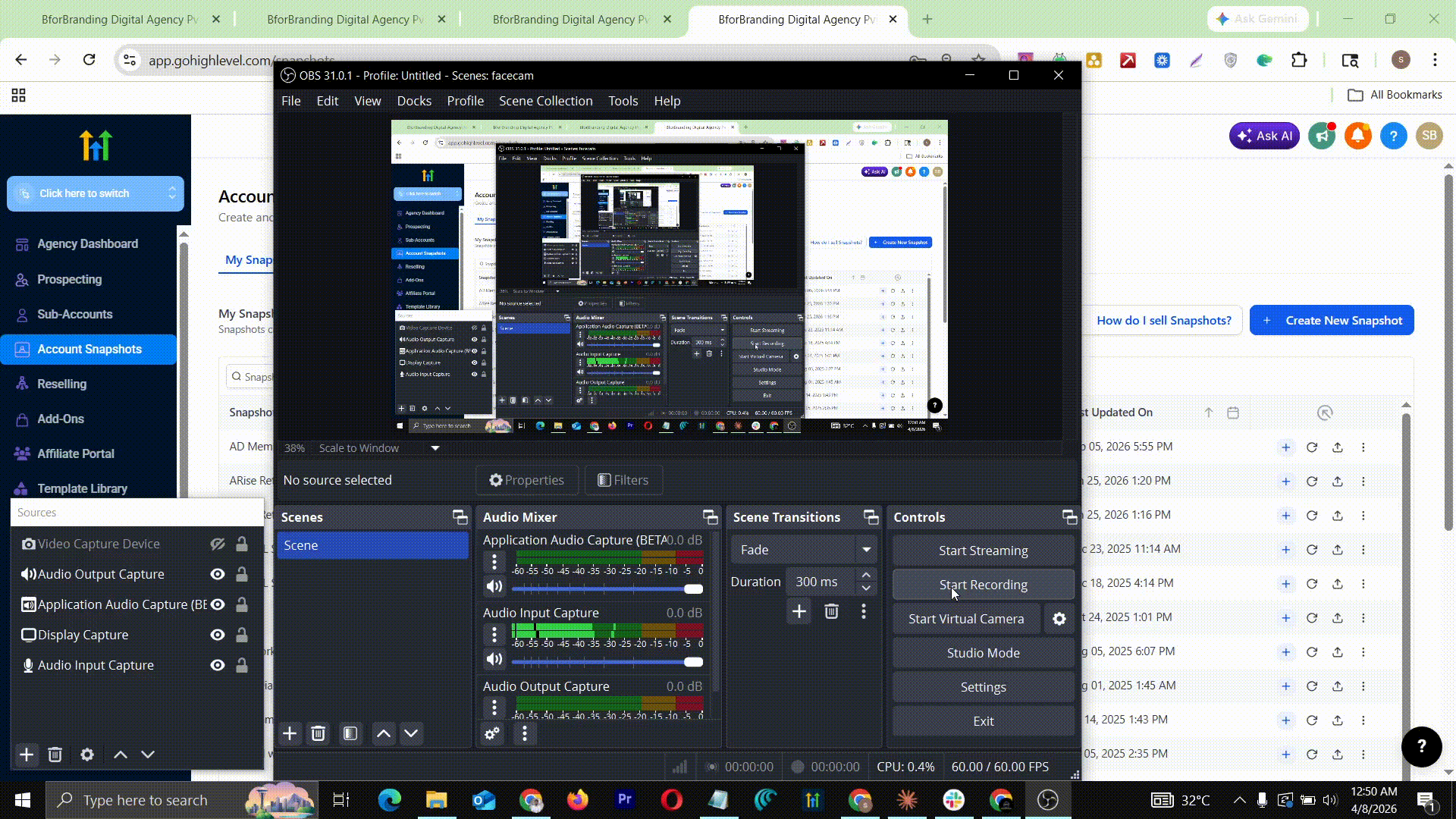Open virtual camera settings gear
Image resolution: width=1456 pixels, height=819 pixels.
[x=1059, y=619]
